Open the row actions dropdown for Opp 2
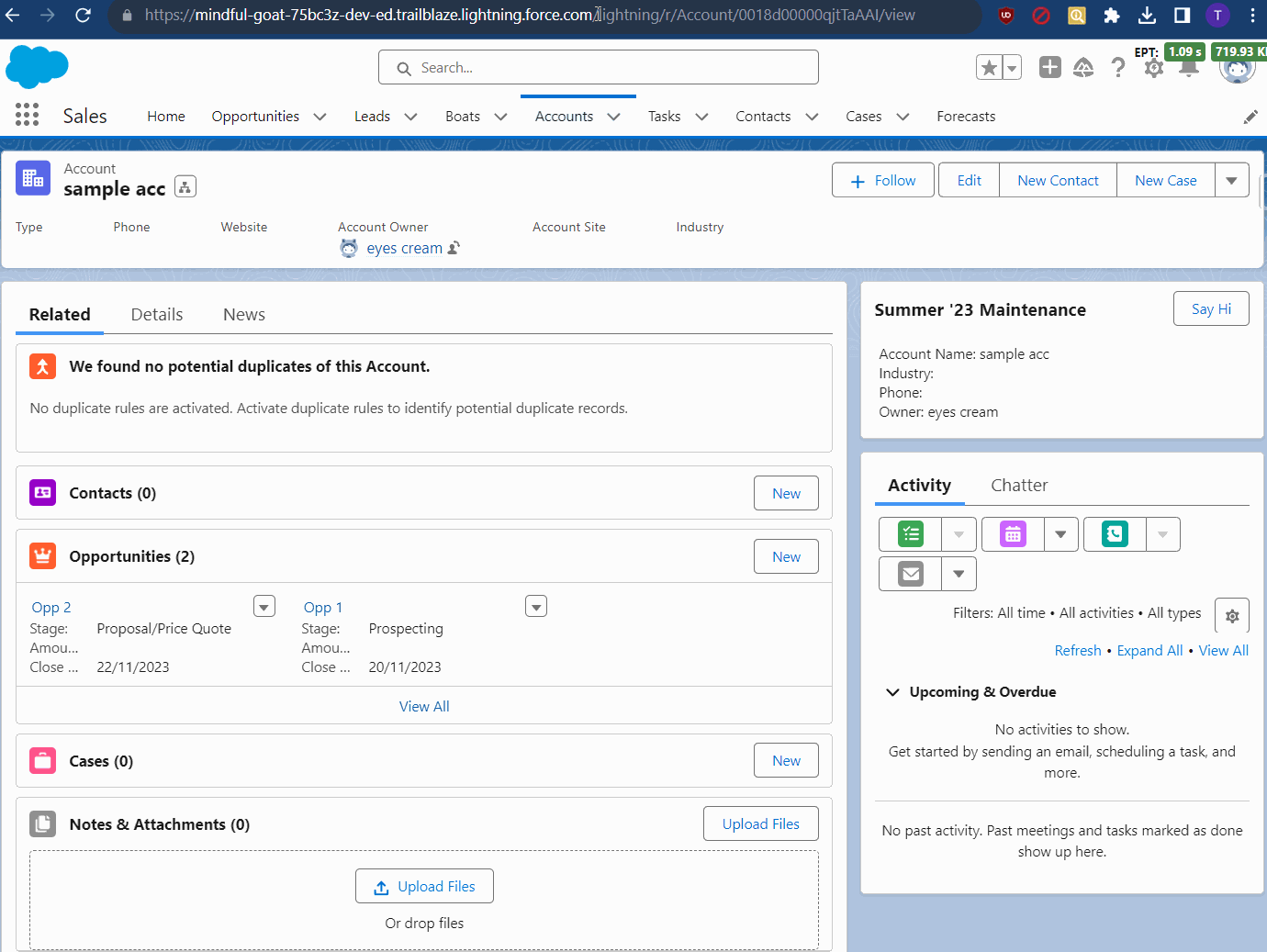This screenshot has width=1267, height=952. pyautogui.click(x=263, y=606)
